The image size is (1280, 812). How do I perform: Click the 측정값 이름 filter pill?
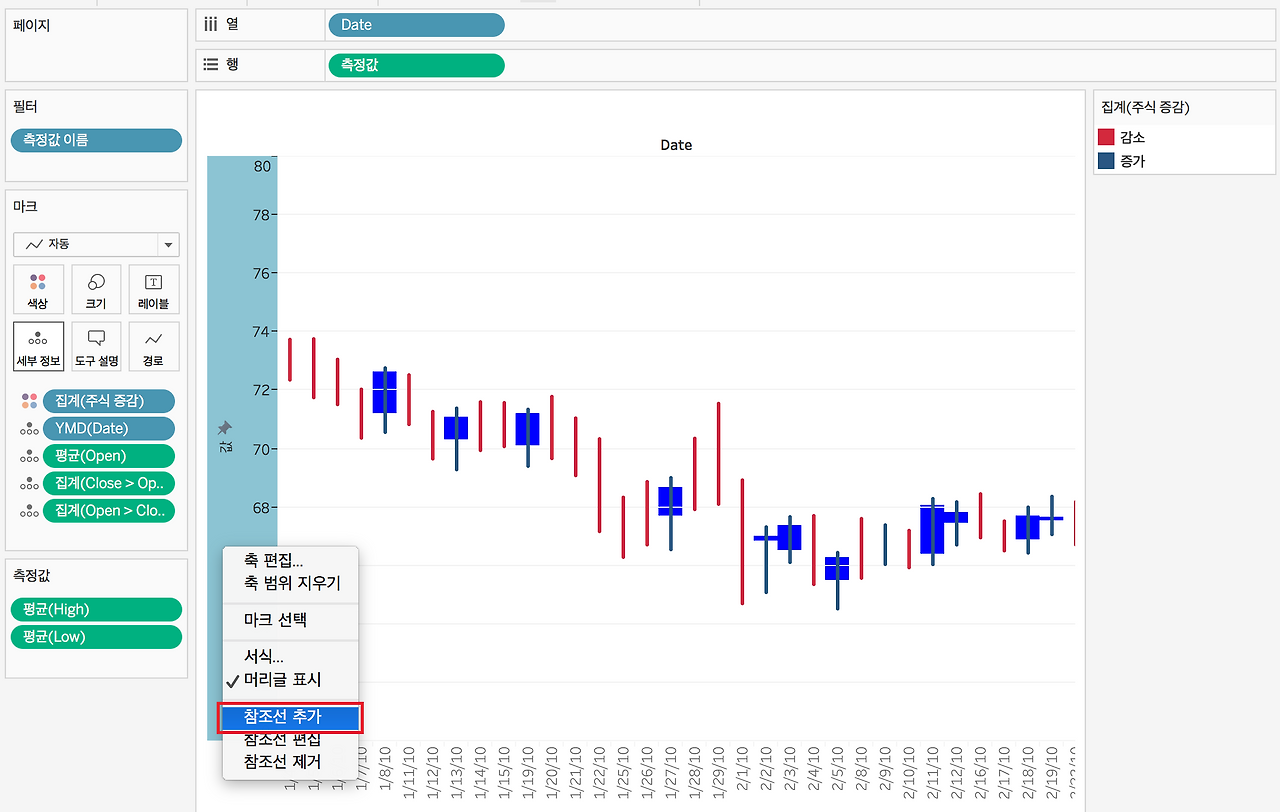pyautogui.click(x=96, y=140)
